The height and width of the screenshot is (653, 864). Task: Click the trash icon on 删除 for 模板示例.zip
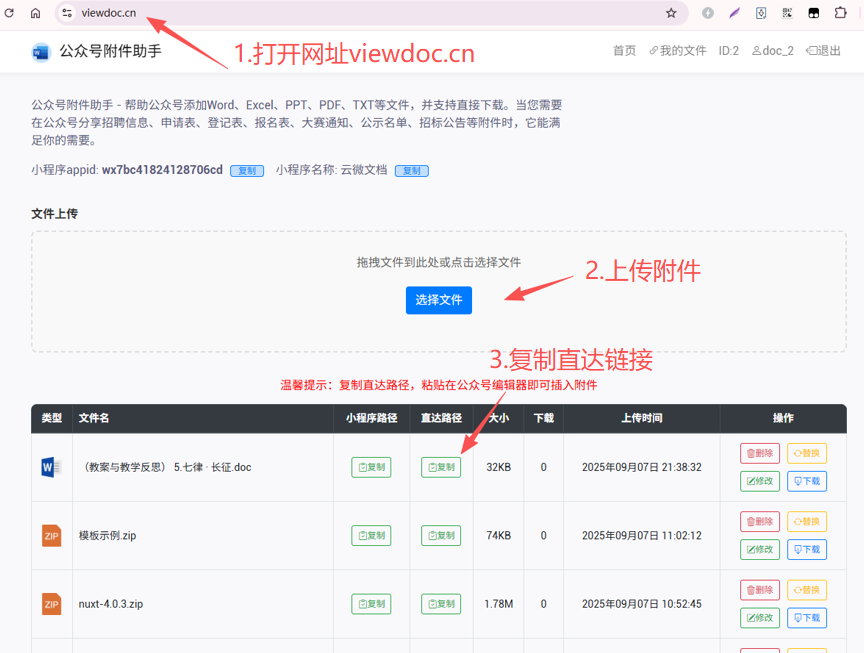pyautogui.click(x=750, y=521)
